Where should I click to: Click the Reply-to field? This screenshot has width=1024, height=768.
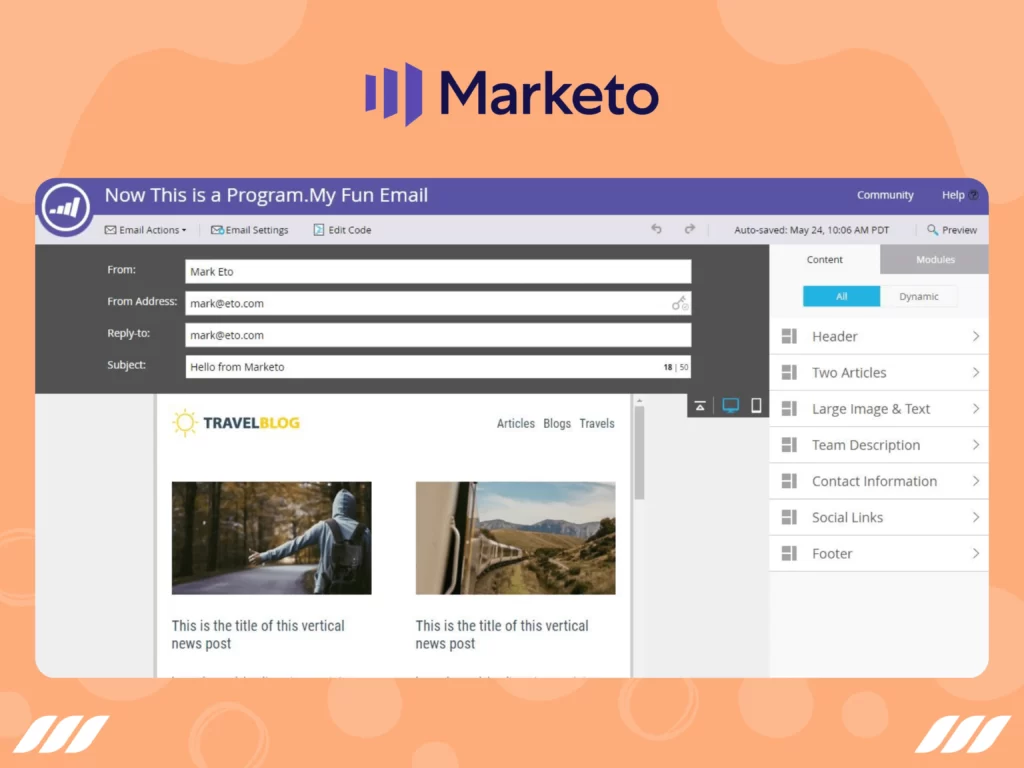tap(438, 335)
